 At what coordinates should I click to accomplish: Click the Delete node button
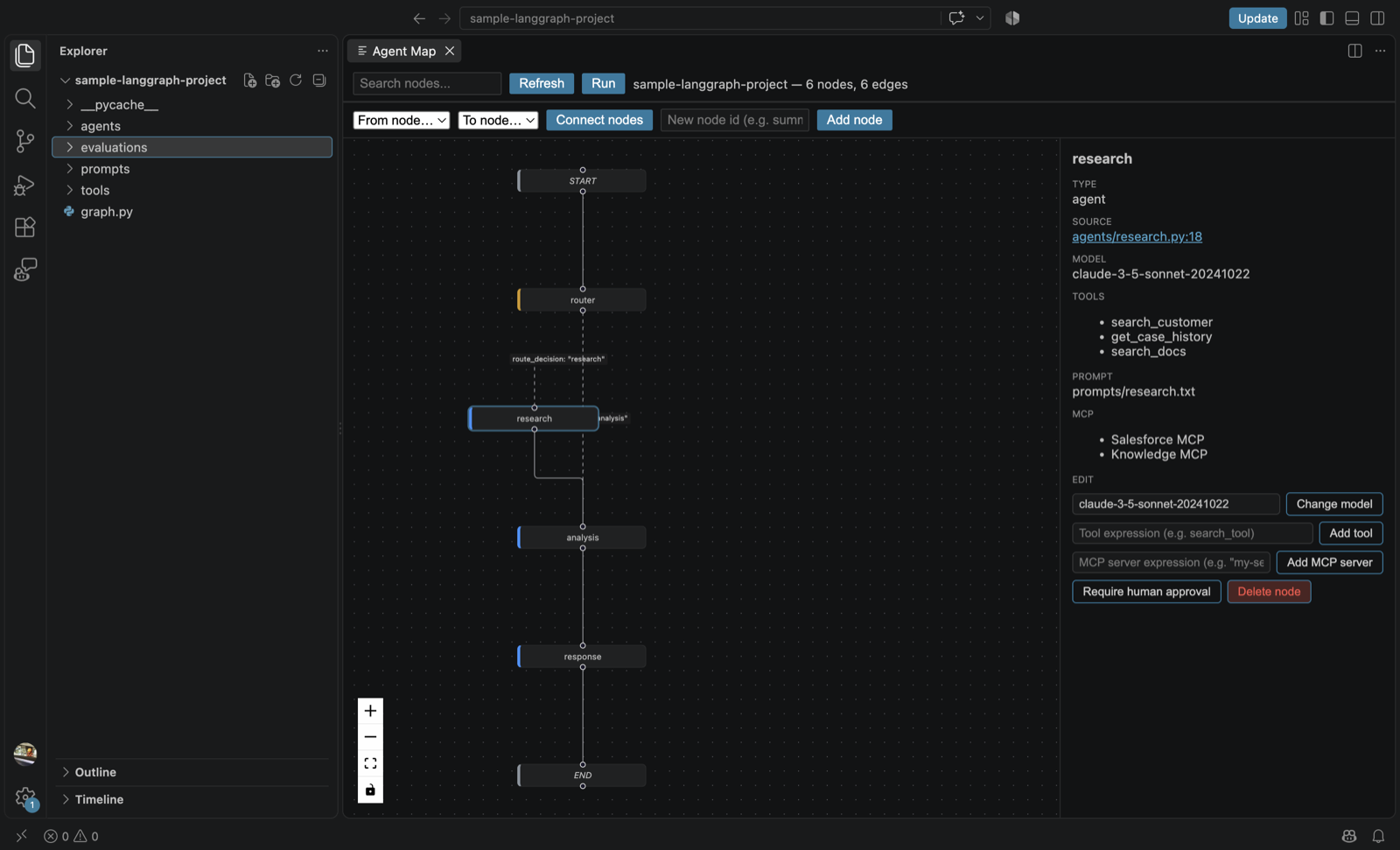[1269, 592]
